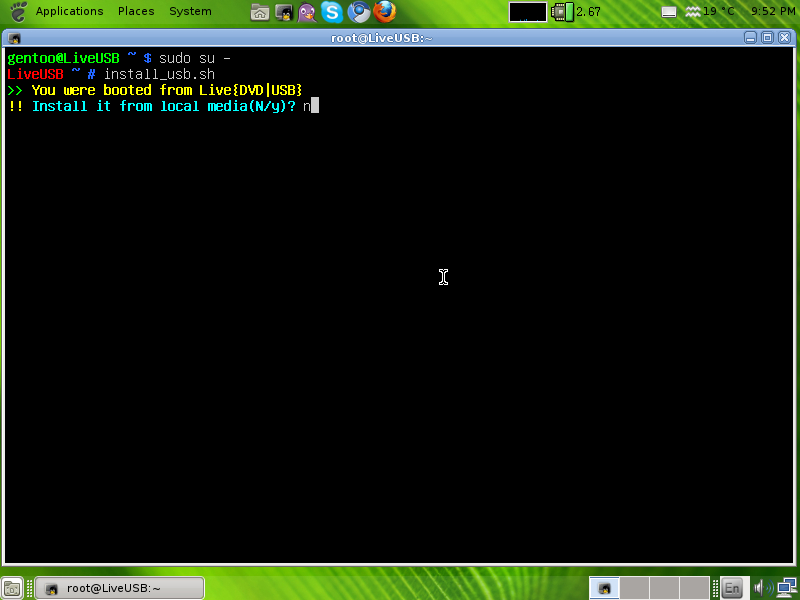Open the Applications menu
Screen dimensions: 800x600
68,11
